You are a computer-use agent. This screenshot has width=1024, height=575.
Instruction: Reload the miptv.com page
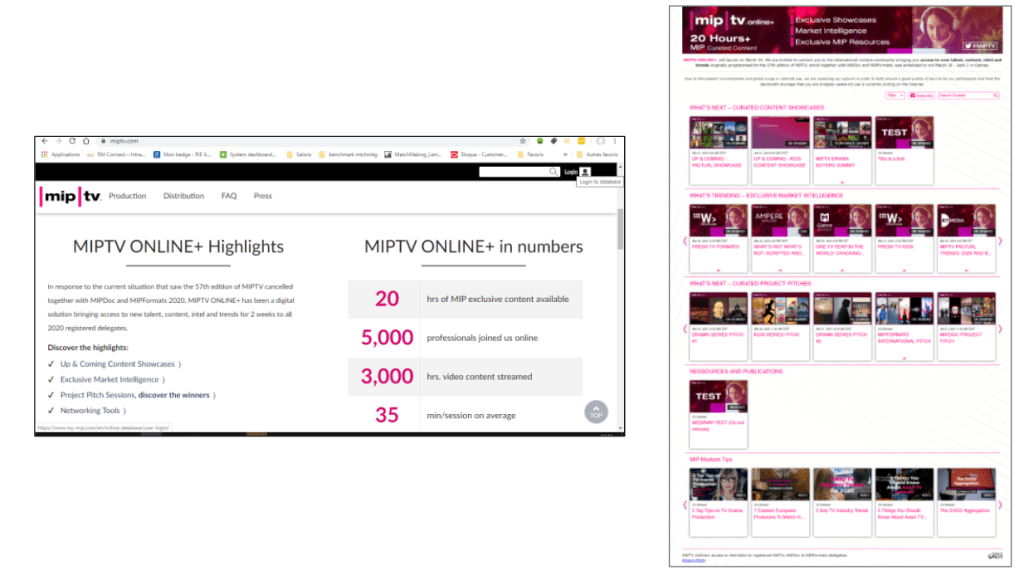(x=72, y=141)
